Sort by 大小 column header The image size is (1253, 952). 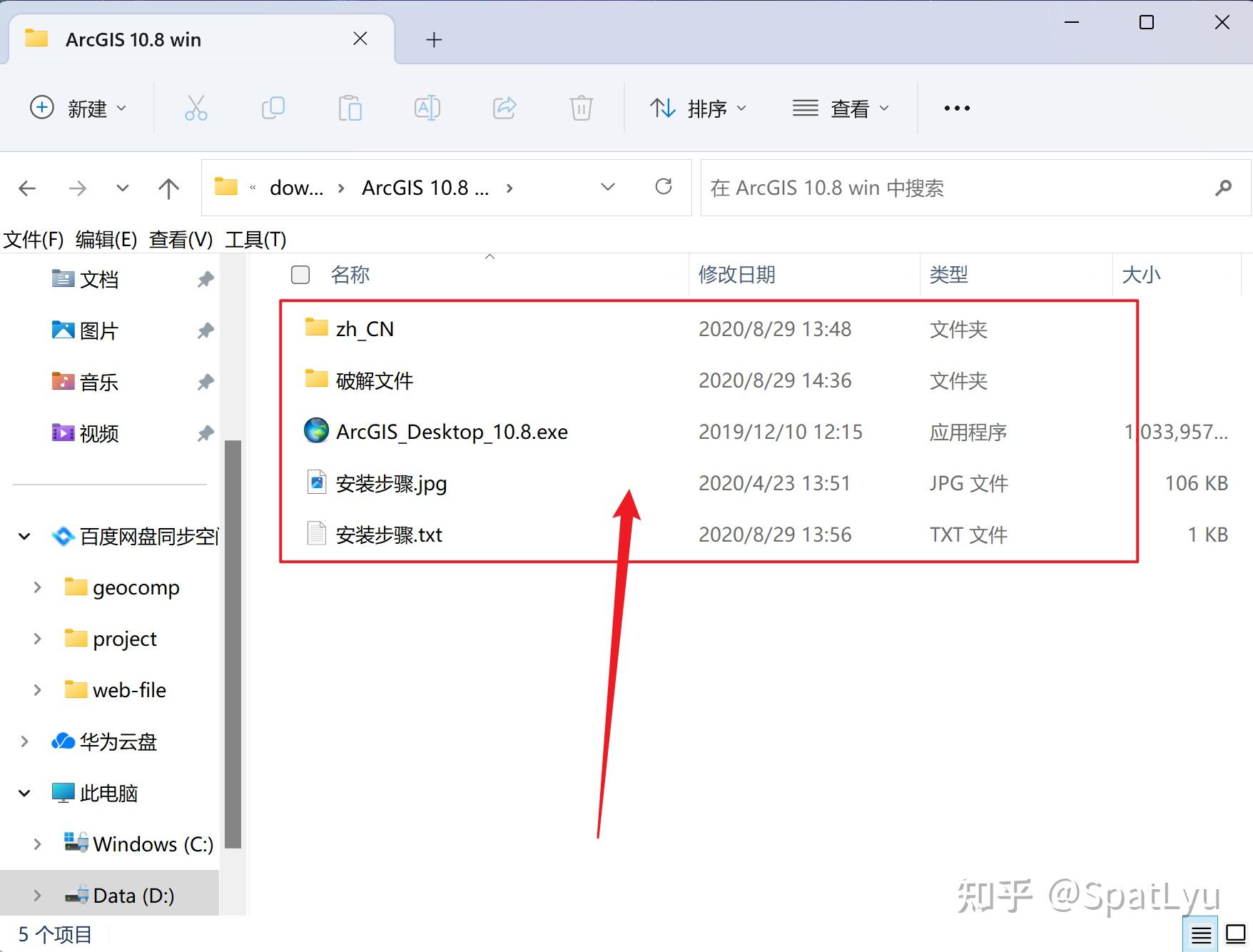[x=1141, y=275]
